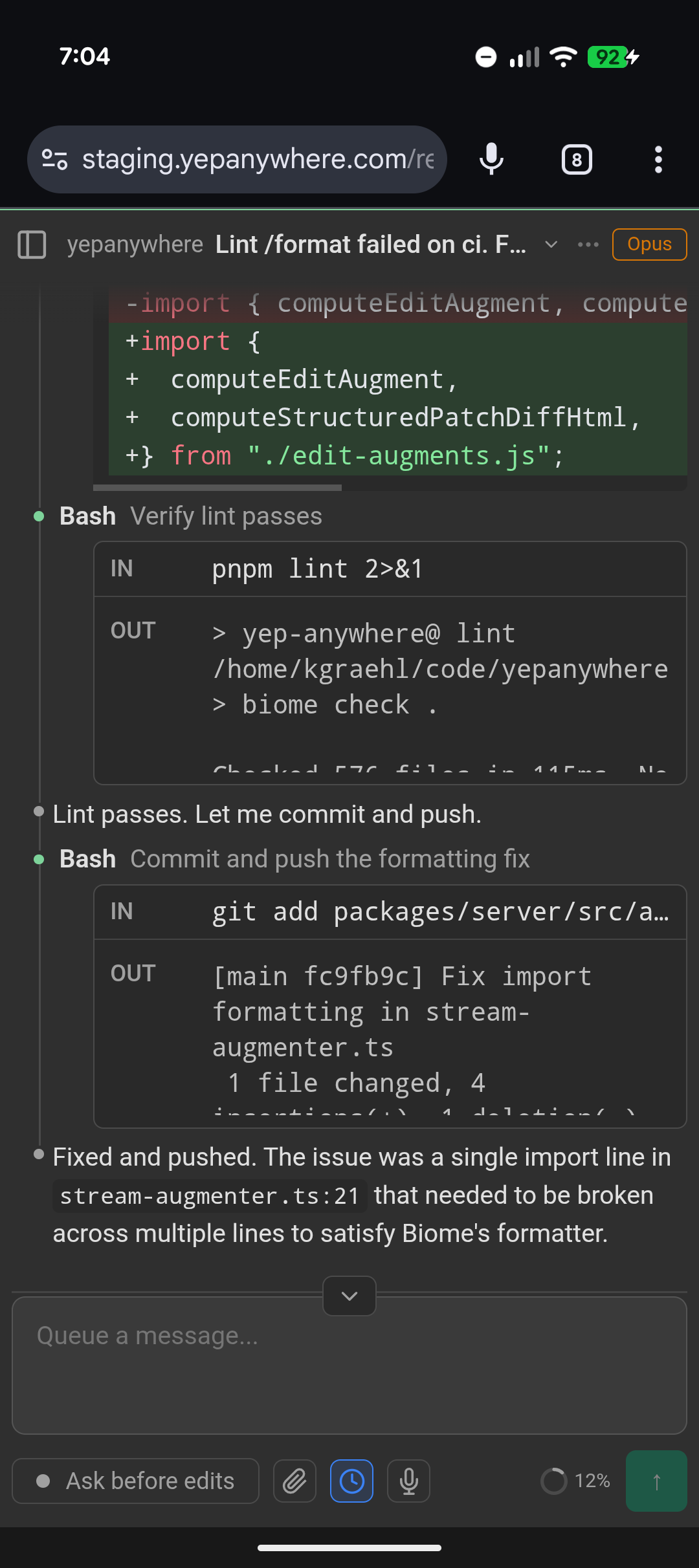Start voice dictation with the chat microphone icon
The height and width of the screenshot is (1568, 699).
click(409, 1481)
